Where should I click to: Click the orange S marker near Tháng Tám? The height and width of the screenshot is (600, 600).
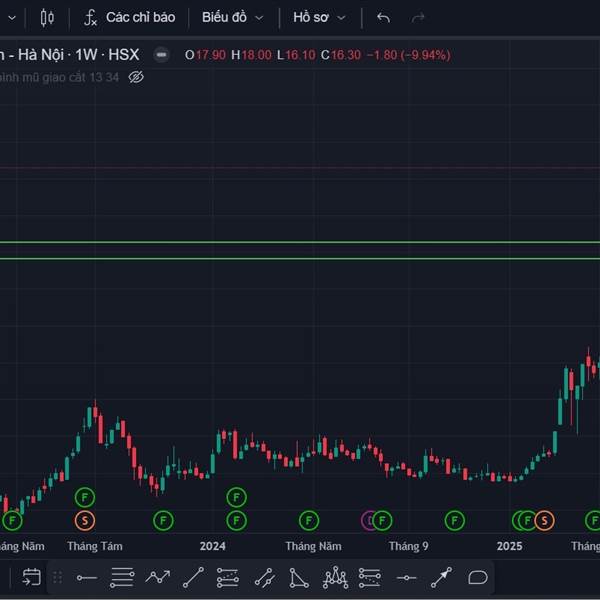point(85,520)
